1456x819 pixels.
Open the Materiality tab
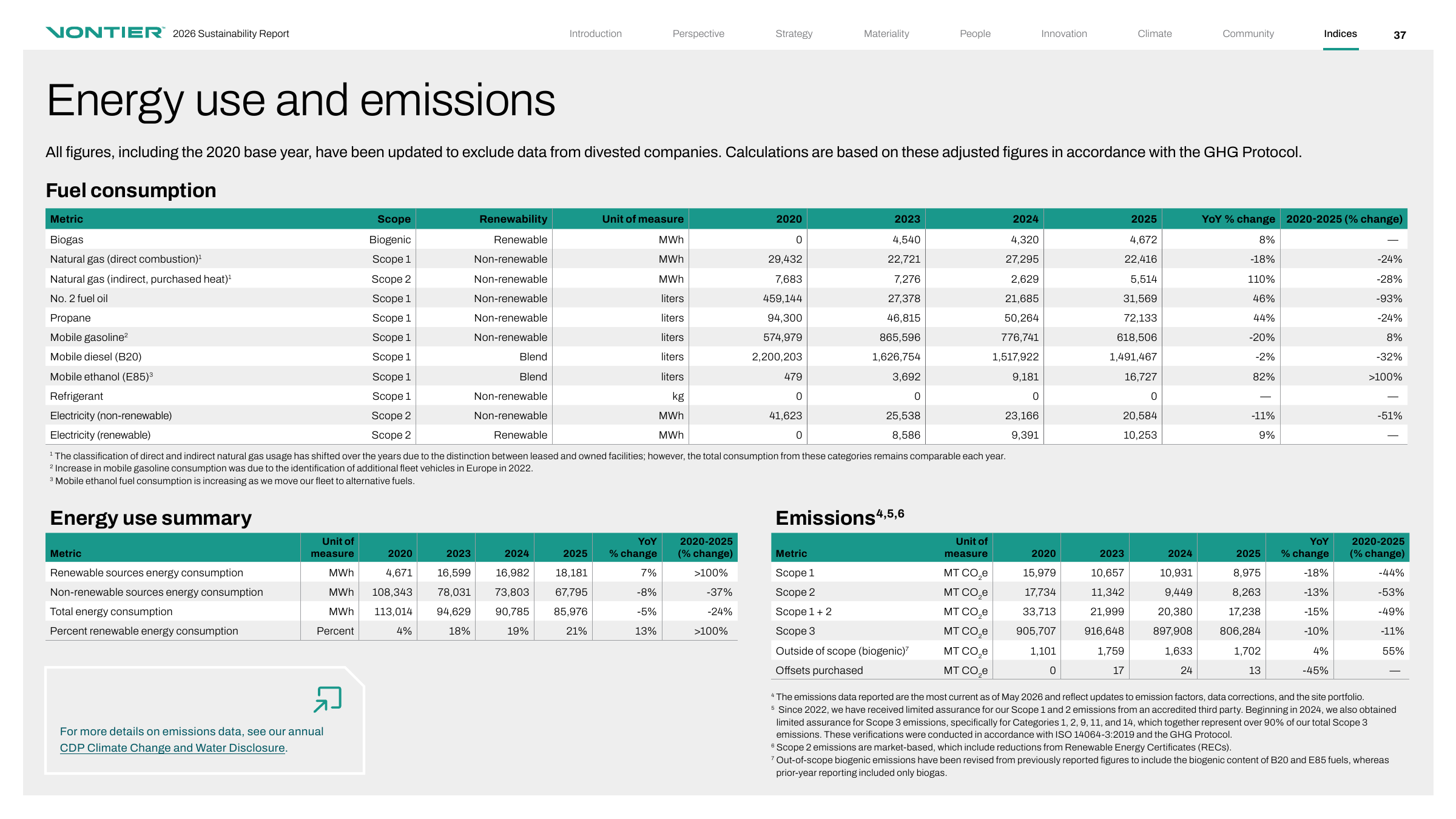click(886, 34)
